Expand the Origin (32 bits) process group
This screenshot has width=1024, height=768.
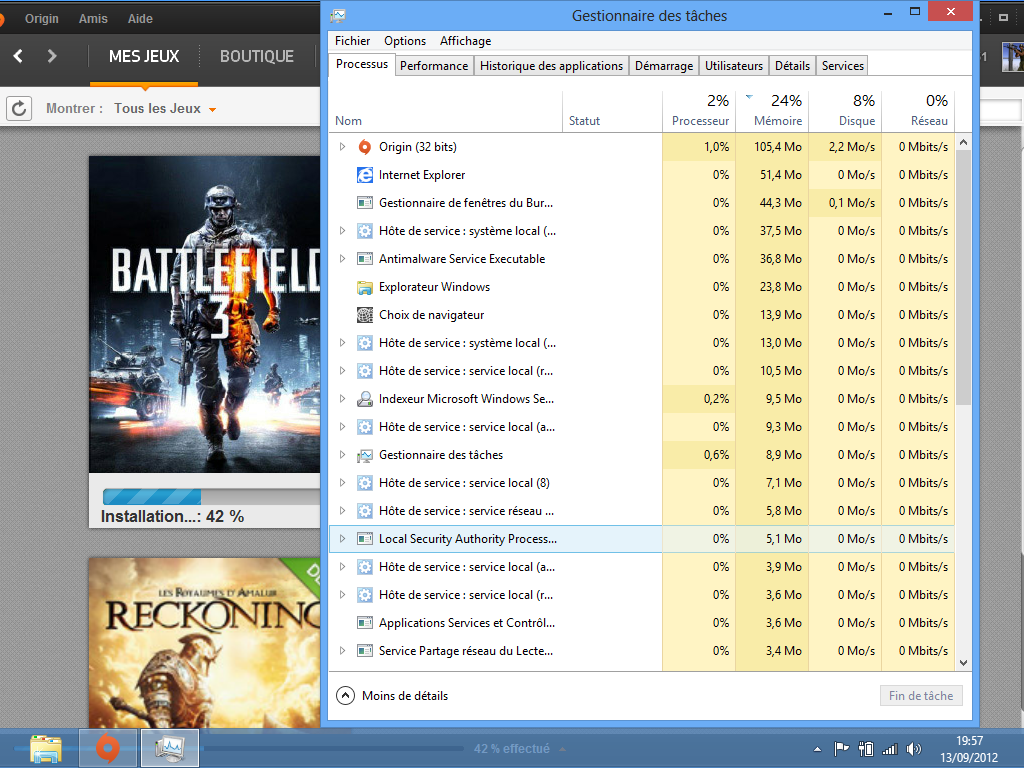(x=342, y=147)
